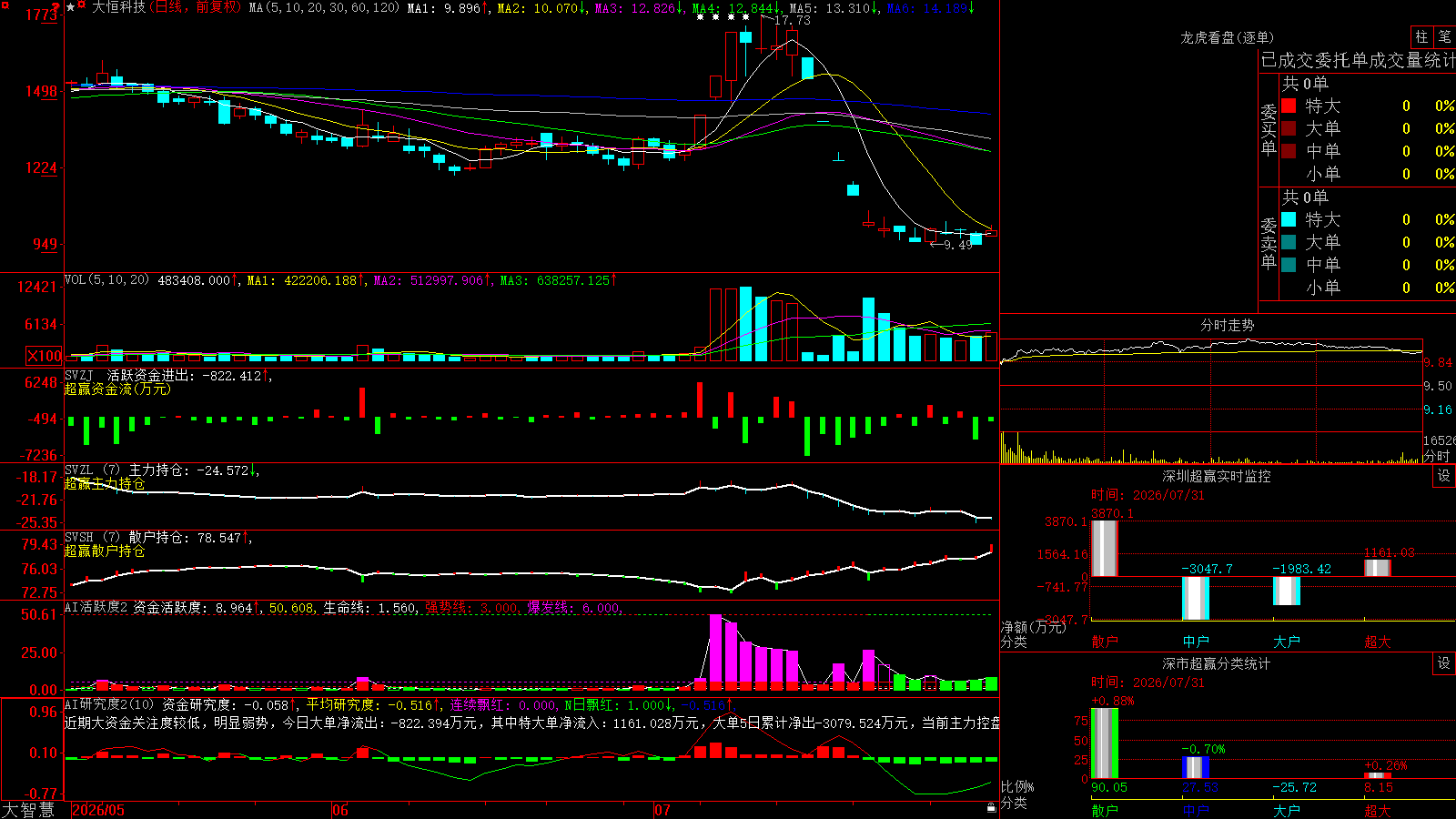Click the 深圳超赢实时监控 panel title
Screen dimensions: 1456x819
tap(1217, 476)
